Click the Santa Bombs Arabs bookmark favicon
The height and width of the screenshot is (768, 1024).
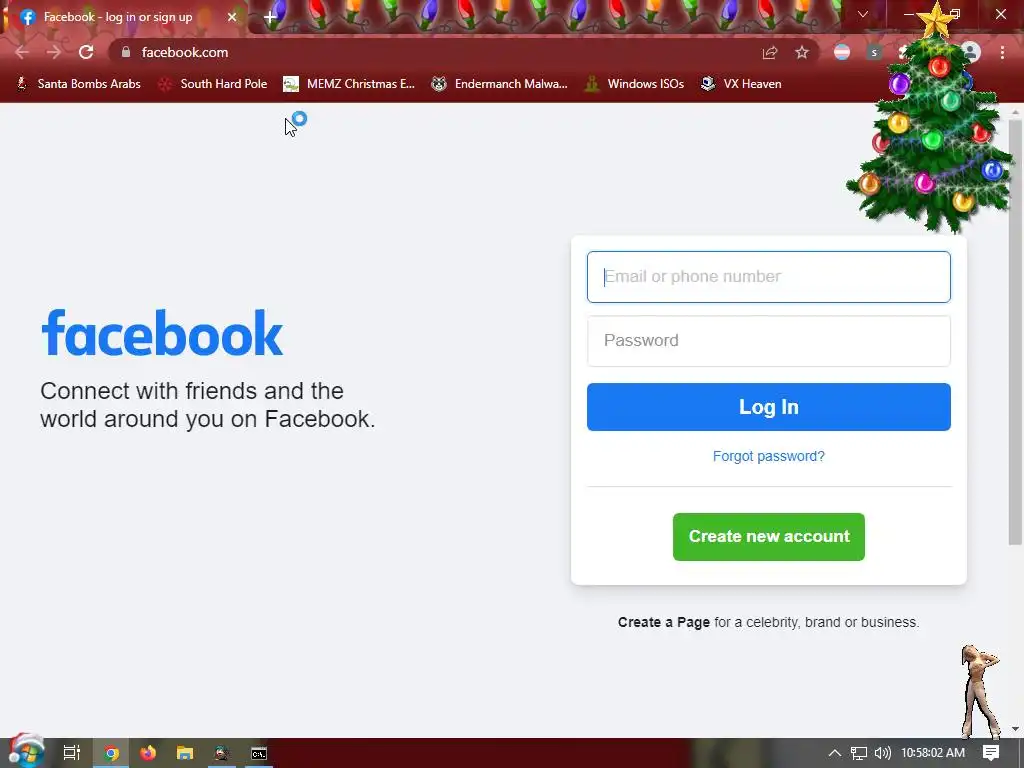click(22, 84)
